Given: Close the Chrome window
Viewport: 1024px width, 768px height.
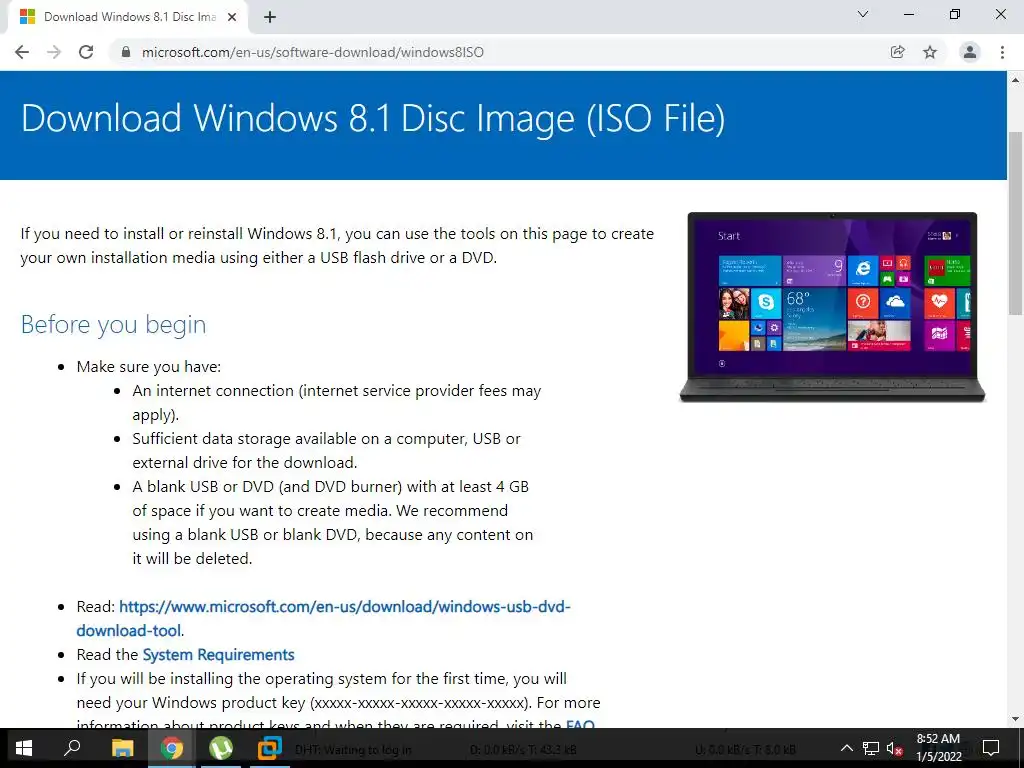Looking at the screenshot, I should (1000, 14).
